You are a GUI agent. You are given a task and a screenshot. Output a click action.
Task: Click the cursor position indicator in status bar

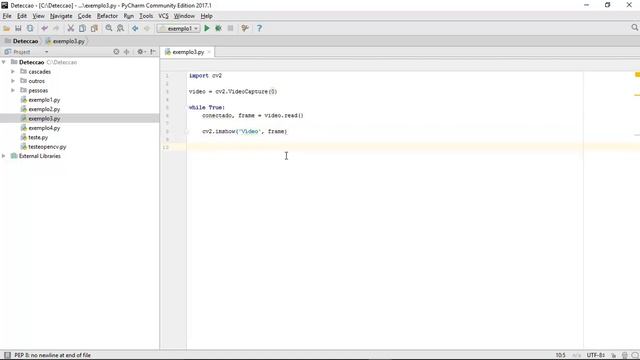tap(560, 355)
